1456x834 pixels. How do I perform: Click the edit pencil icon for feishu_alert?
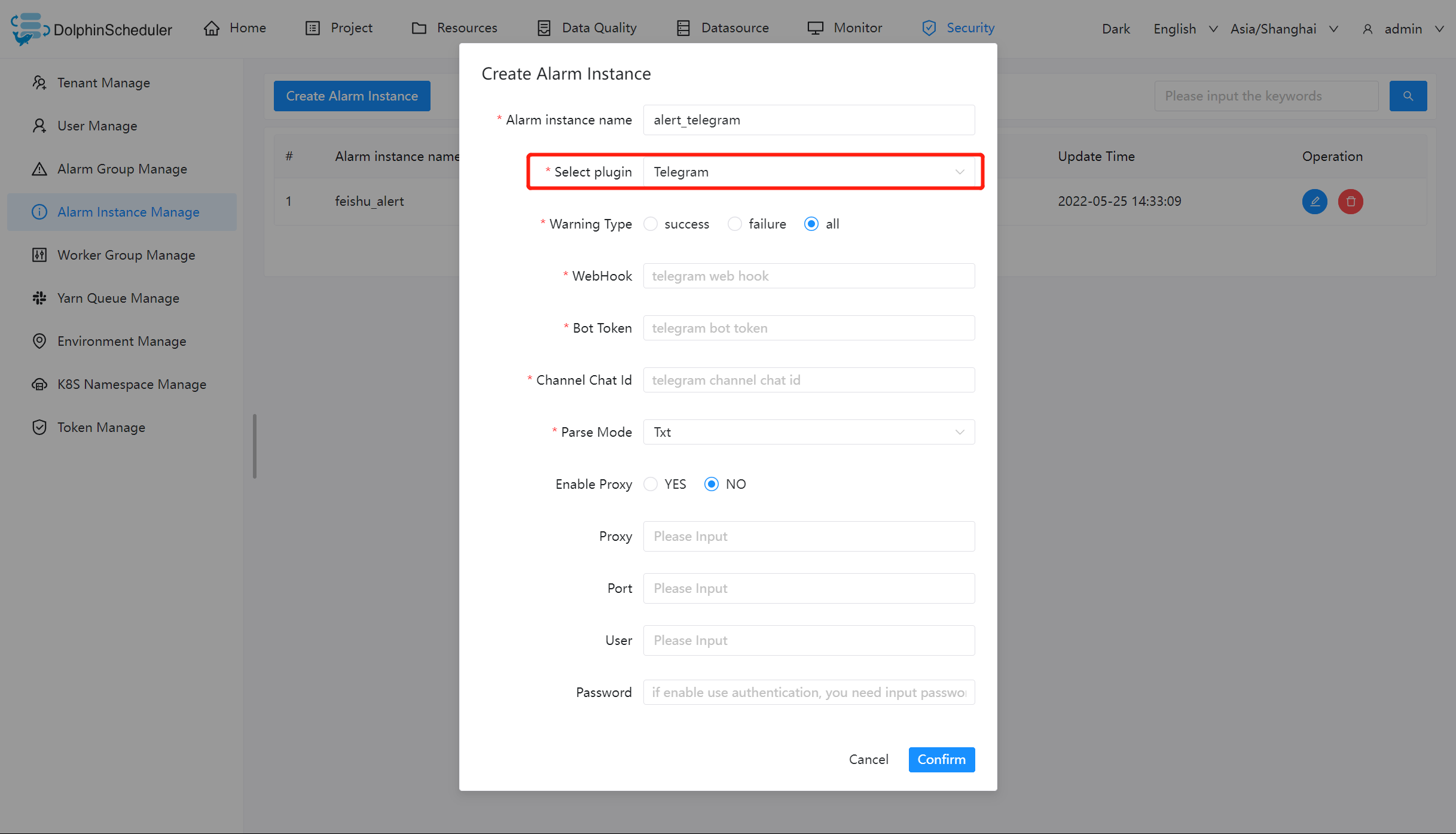[1314, 201]
